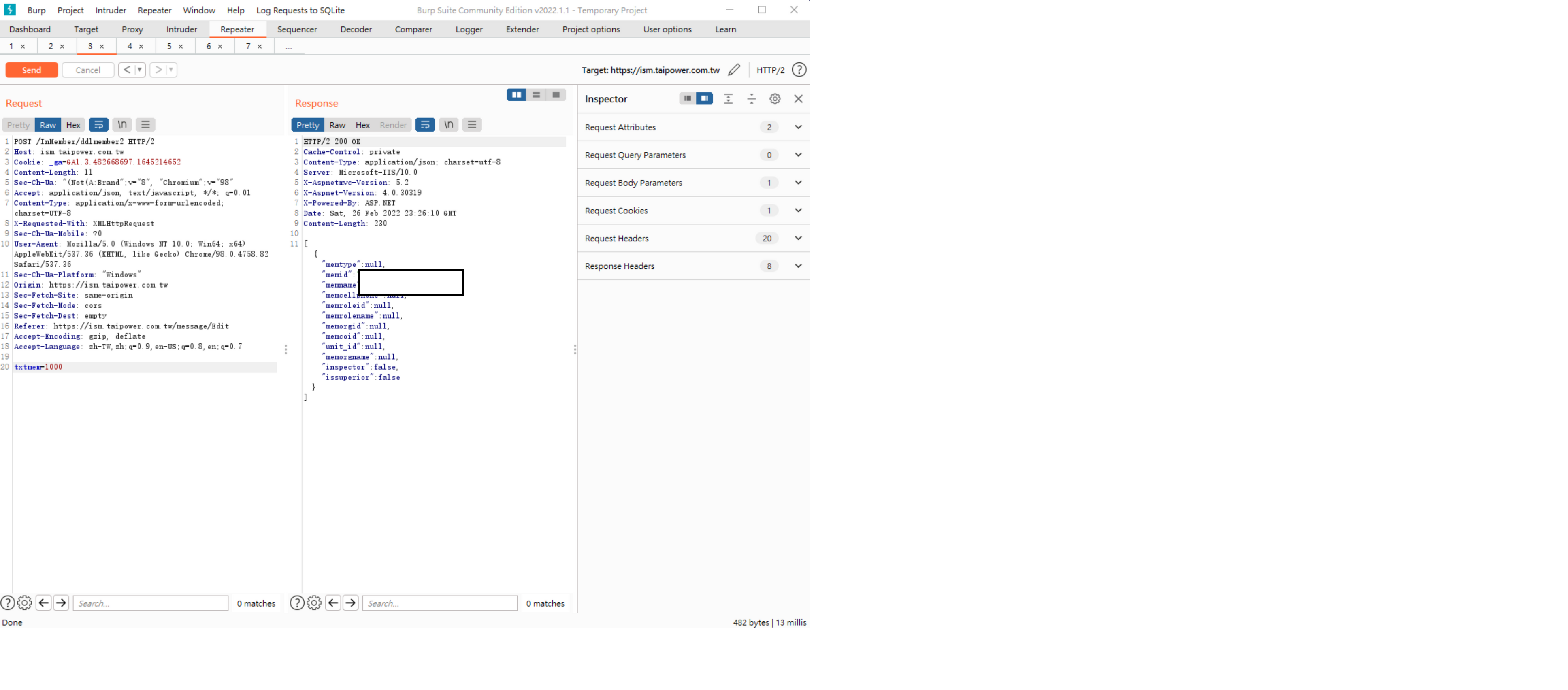The height and width of the screenshot is (690, 1568).
Task: Switch to the Decoder tab
Action: click(x=356, y=29)
